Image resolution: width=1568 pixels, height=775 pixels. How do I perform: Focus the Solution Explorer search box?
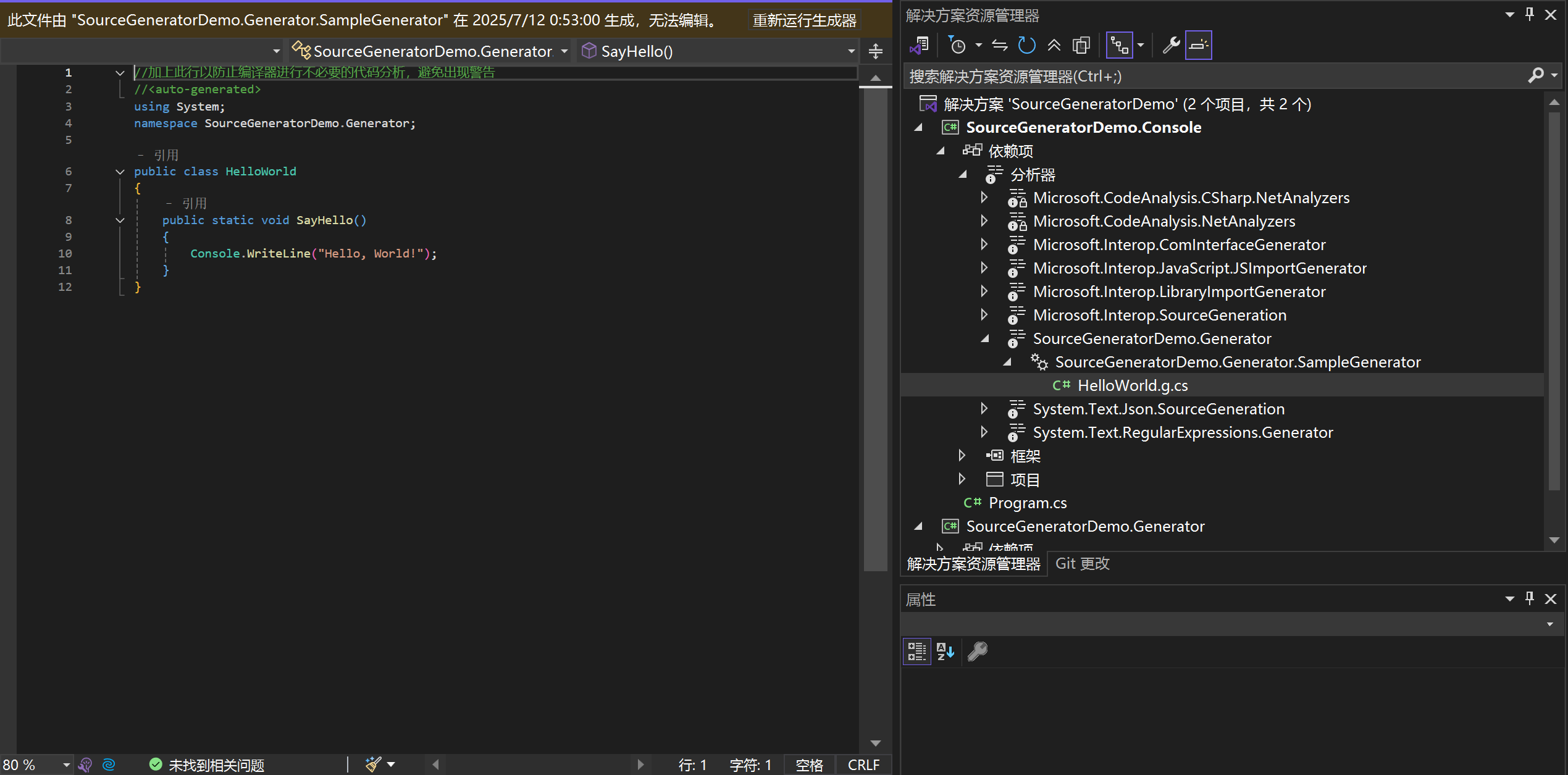pos(1210,76)
